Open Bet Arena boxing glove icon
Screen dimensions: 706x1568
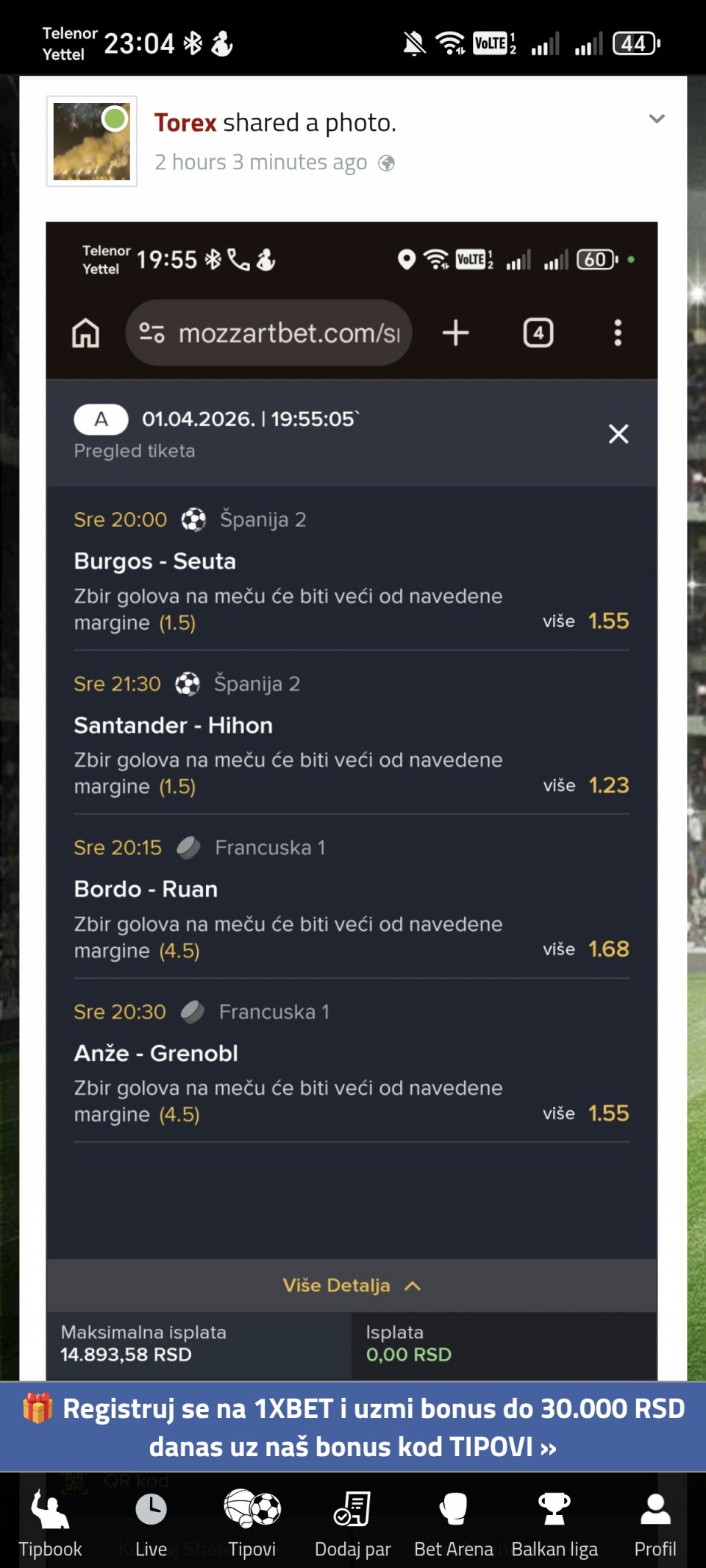click(x=453, y=1510)
